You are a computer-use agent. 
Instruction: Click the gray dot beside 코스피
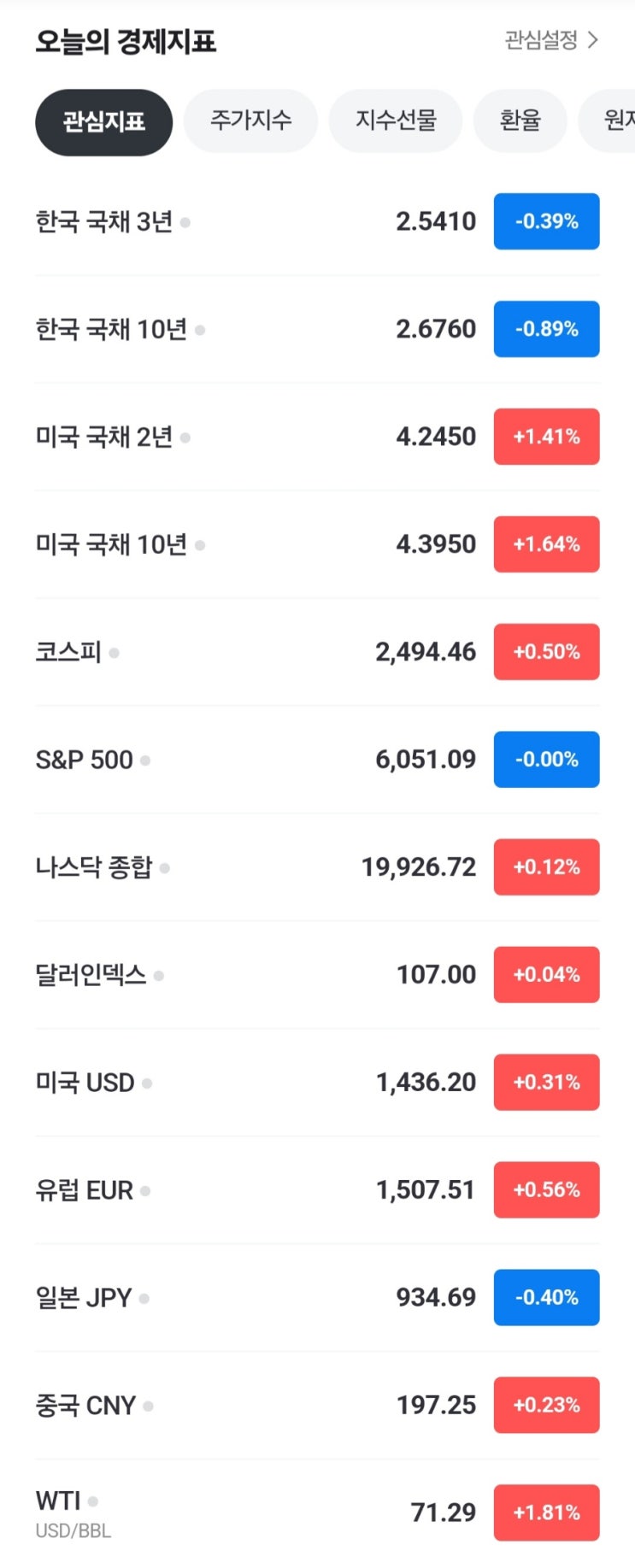coord(115,654)
